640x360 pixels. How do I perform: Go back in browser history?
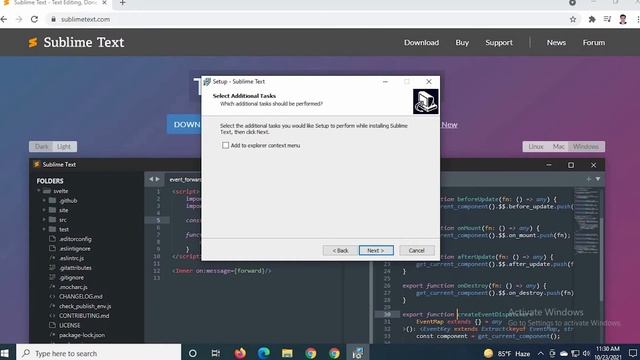pos(4,19)
